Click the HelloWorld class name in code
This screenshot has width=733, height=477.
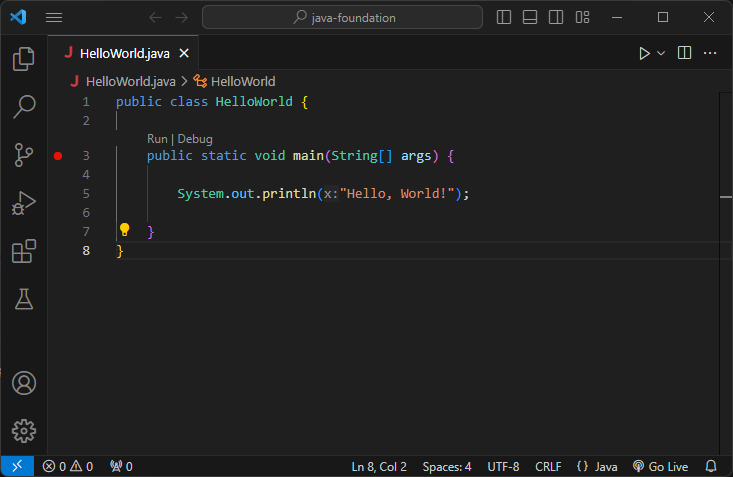(x=254, y=101)
